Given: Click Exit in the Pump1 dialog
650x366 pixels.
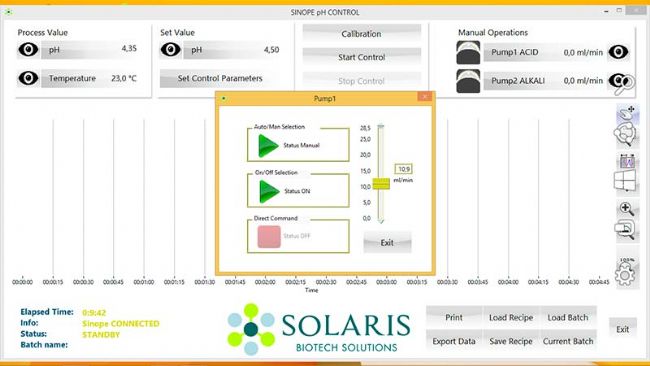Looking at the screenshot, I should coord(387,242).
